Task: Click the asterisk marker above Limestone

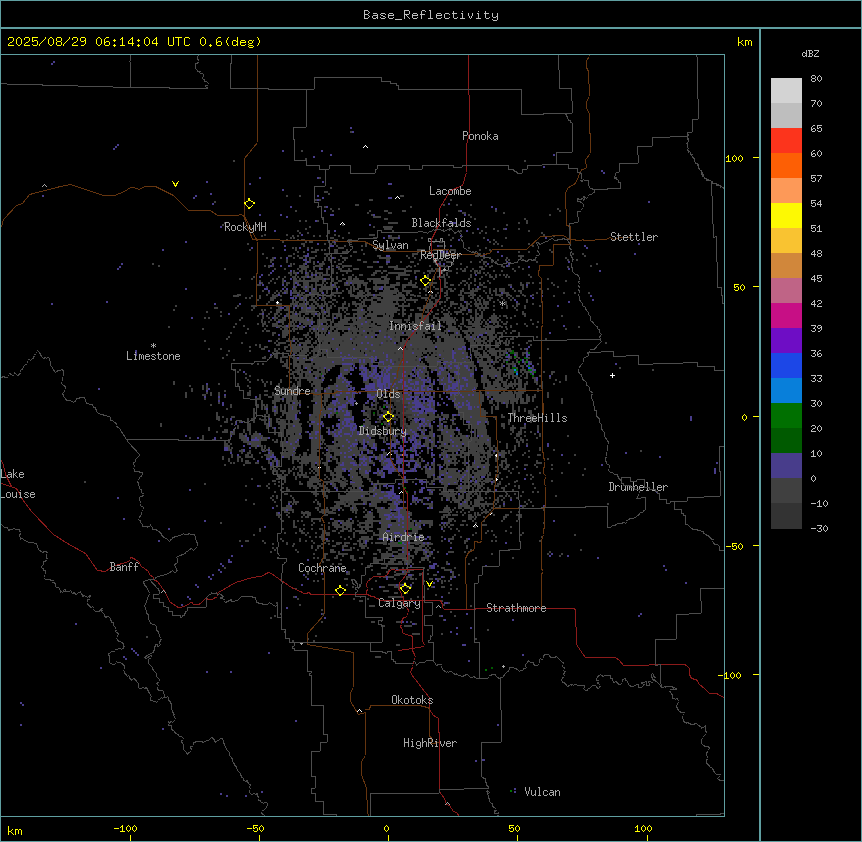Action: tap(153, 346)
